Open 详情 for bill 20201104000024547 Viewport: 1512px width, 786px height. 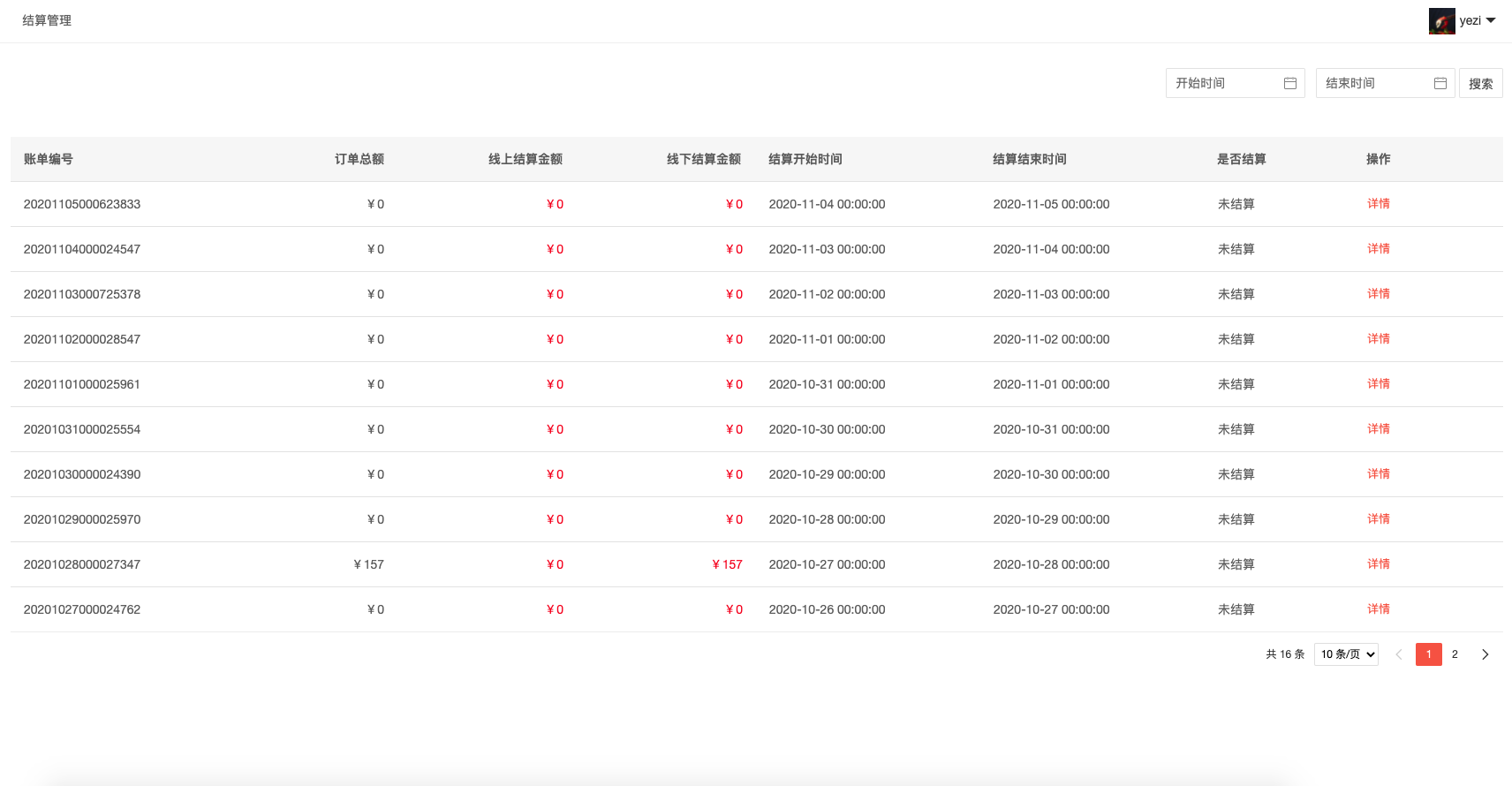tap(1378, 249)
